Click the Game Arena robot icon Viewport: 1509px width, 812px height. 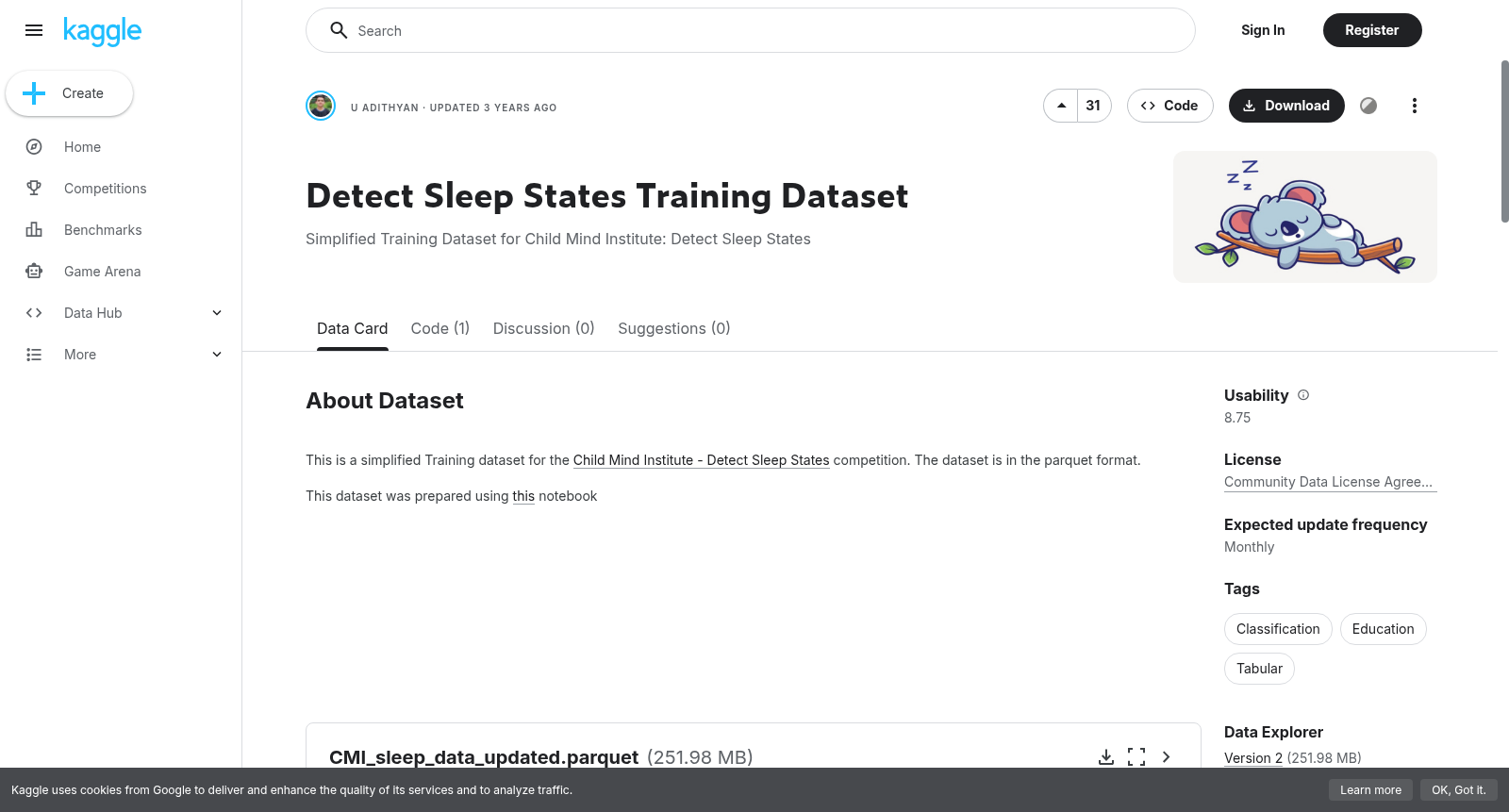pos(34,272)
